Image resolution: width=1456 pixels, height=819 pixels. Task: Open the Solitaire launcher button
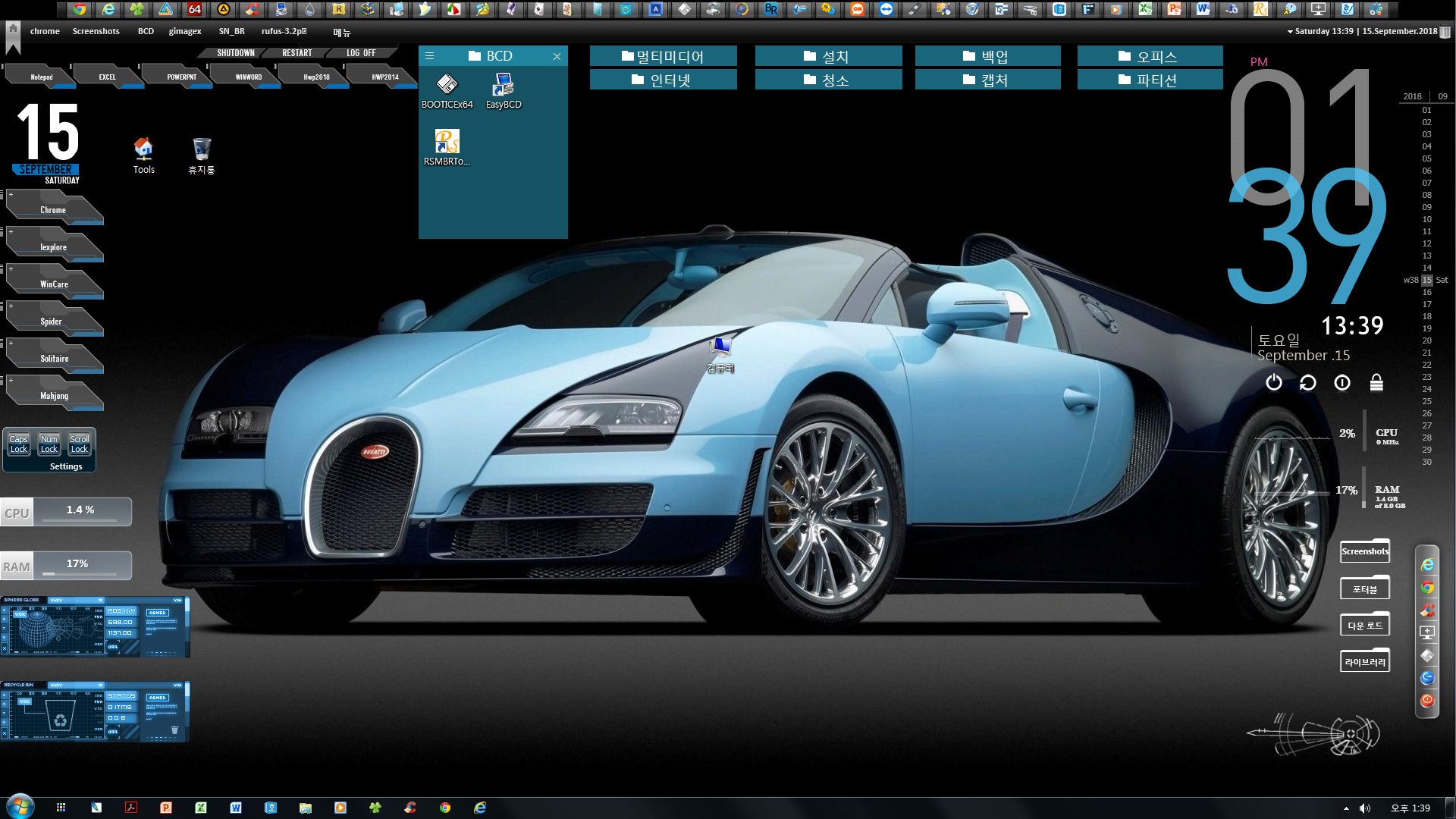[54, 358]
